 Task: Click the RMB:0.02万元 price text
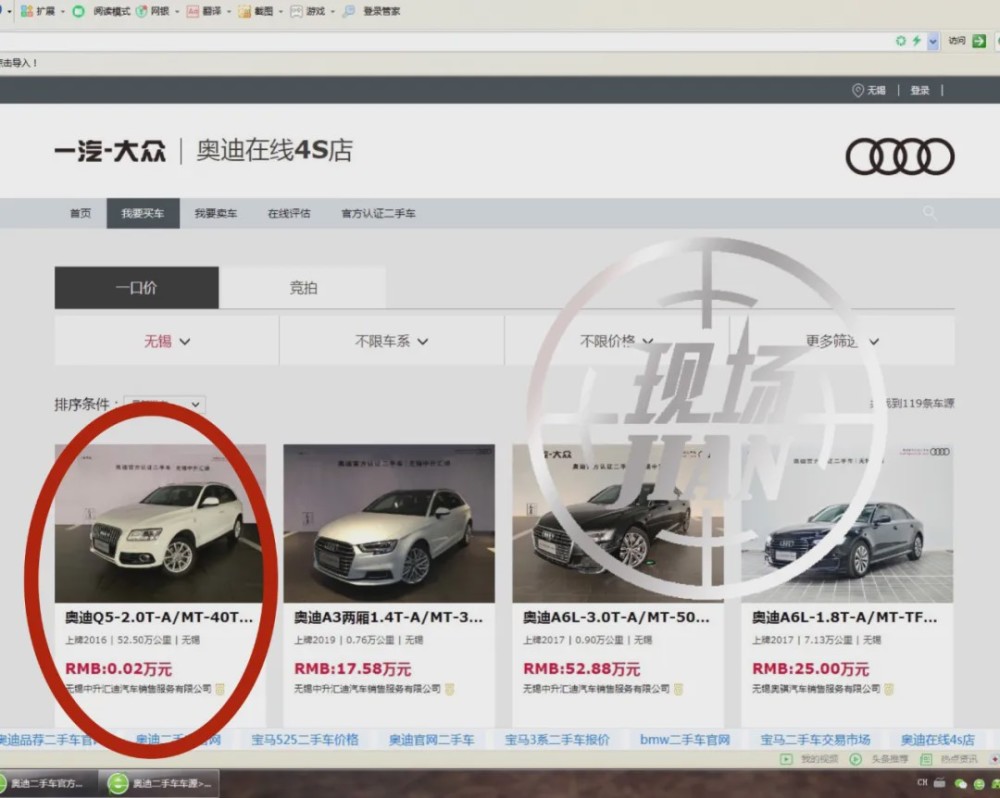click(x=119, y=669)
